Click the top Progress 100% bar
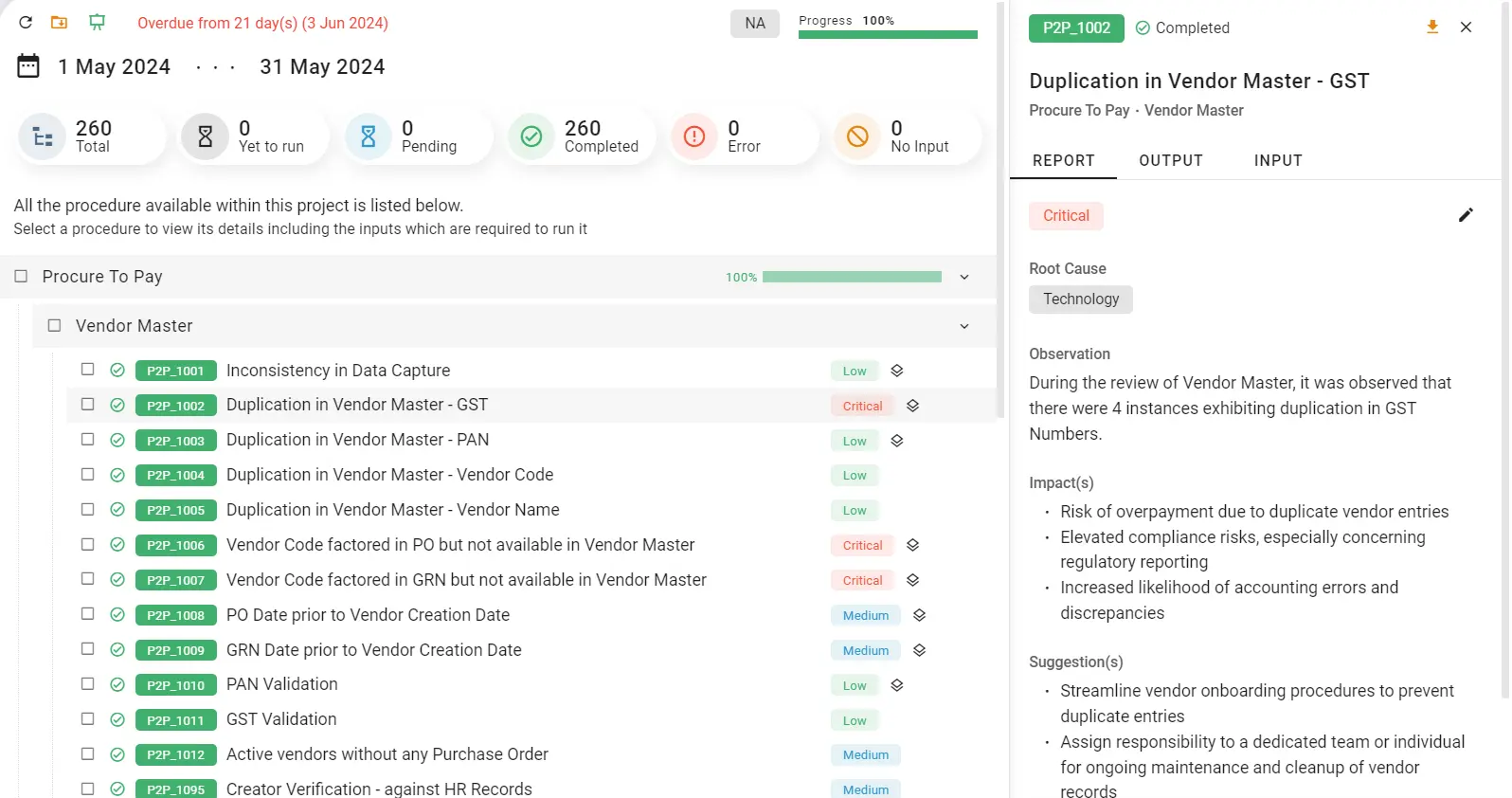 887,35
